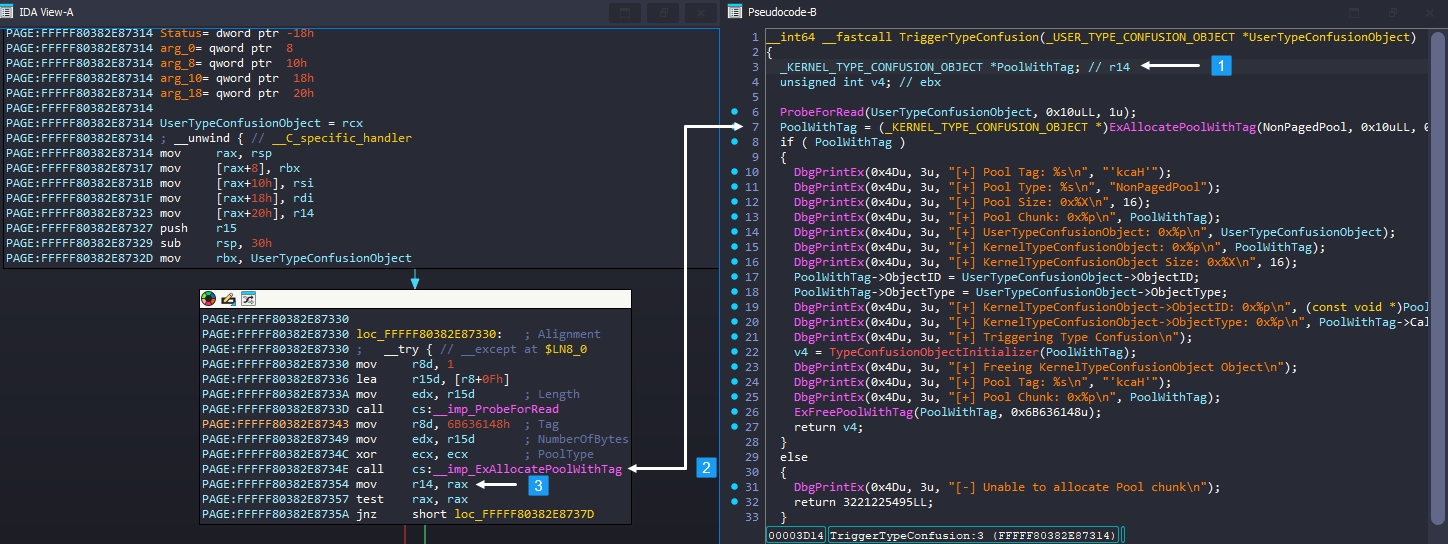Click 'arg_18= qword ptr 20h' stack variable
This screenshot has height=544, width=1448.
(237, 93)
